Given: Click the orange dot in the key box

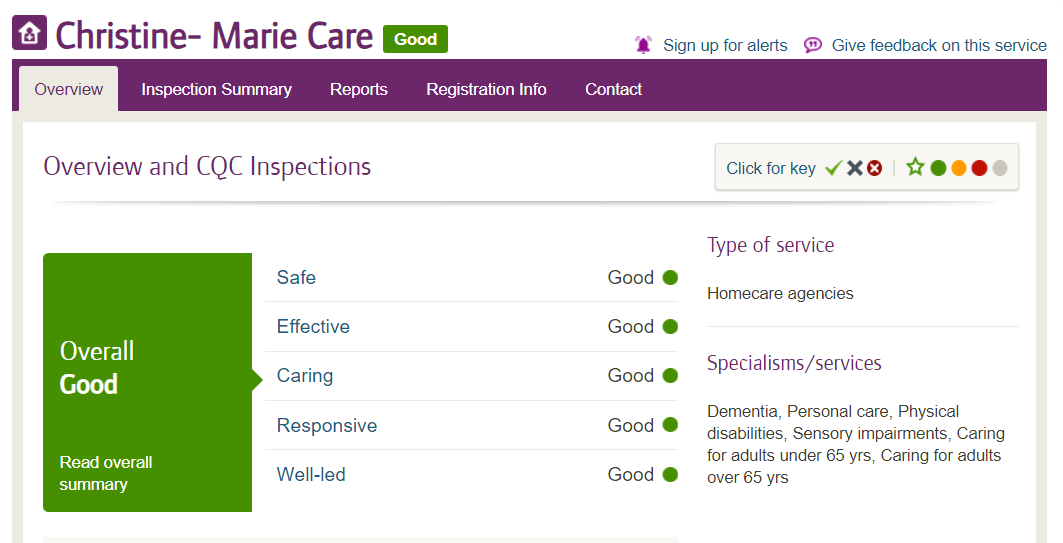Looking at the screenshot, I should pyautogui.click(x=959, y=167).
